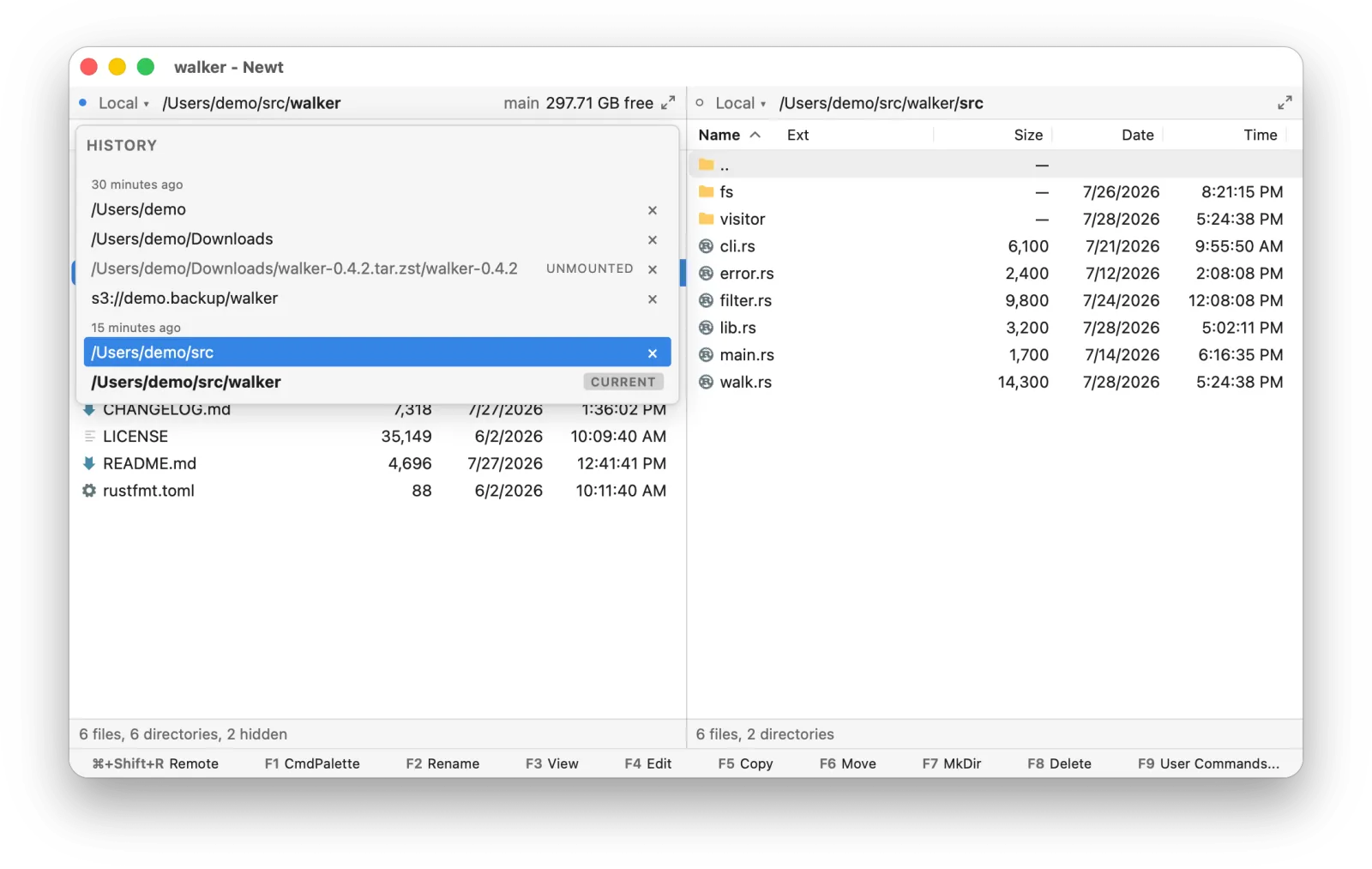The width and height of the screenshot is (1372, 869).
Task: Expand the left panel to full width
Action: [668, 103]
